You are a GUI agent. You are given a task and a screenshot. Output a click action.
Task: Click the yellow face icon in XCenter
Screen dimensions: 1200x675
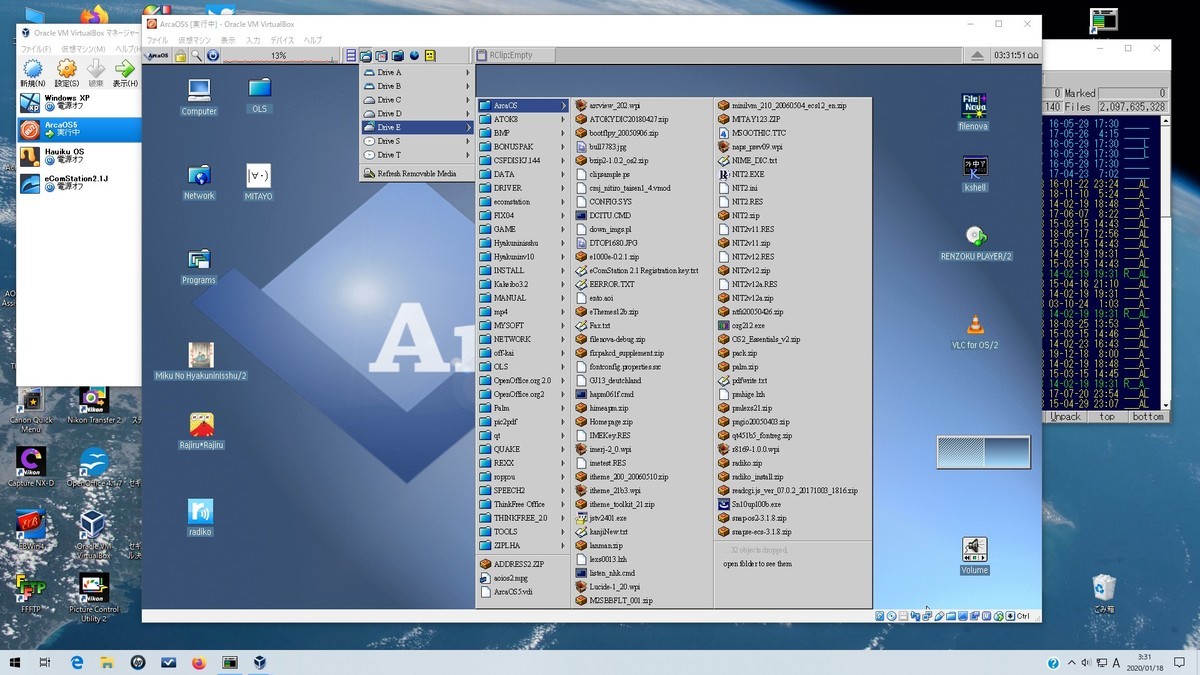(430, 55)
